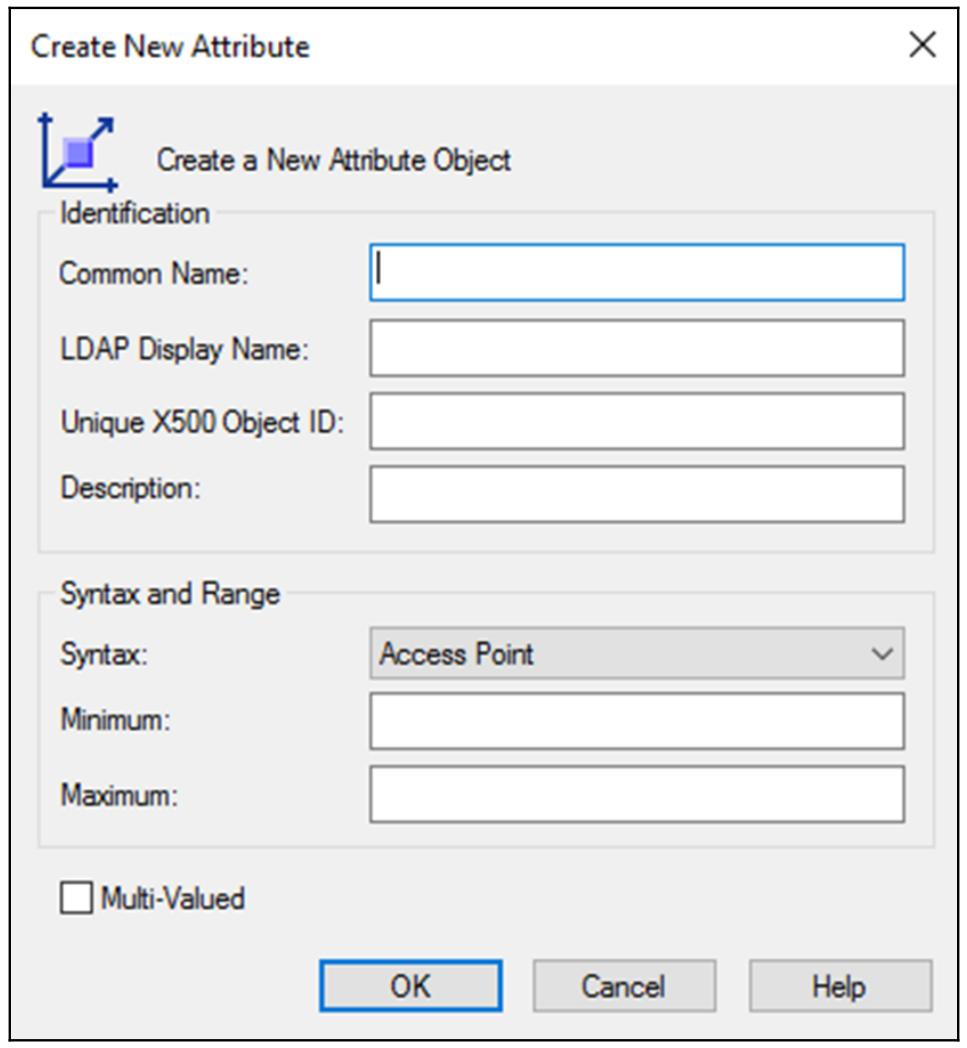Viewport: 967px width, 1048px height.
Task: Click the Minimum range input field
Action: tap(636, 721)
